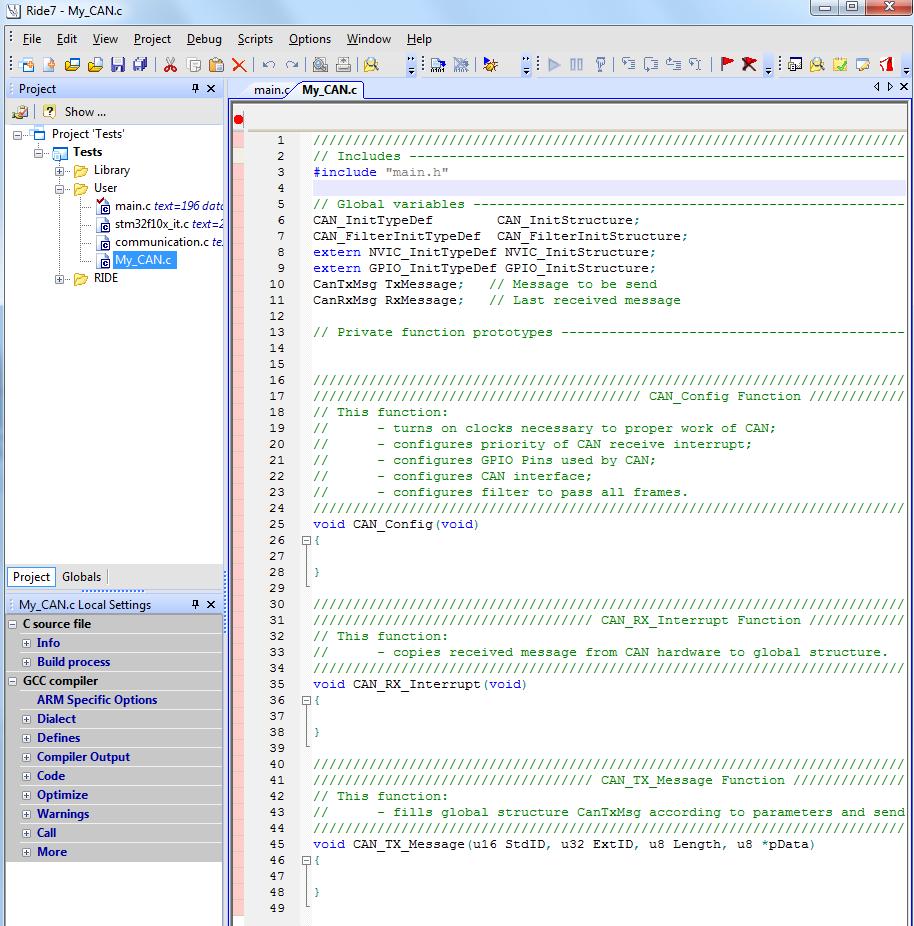Click the Open file folder icon
Viewport: 914px width, 926px height.
pyautogui.click(x=95, y=64)
